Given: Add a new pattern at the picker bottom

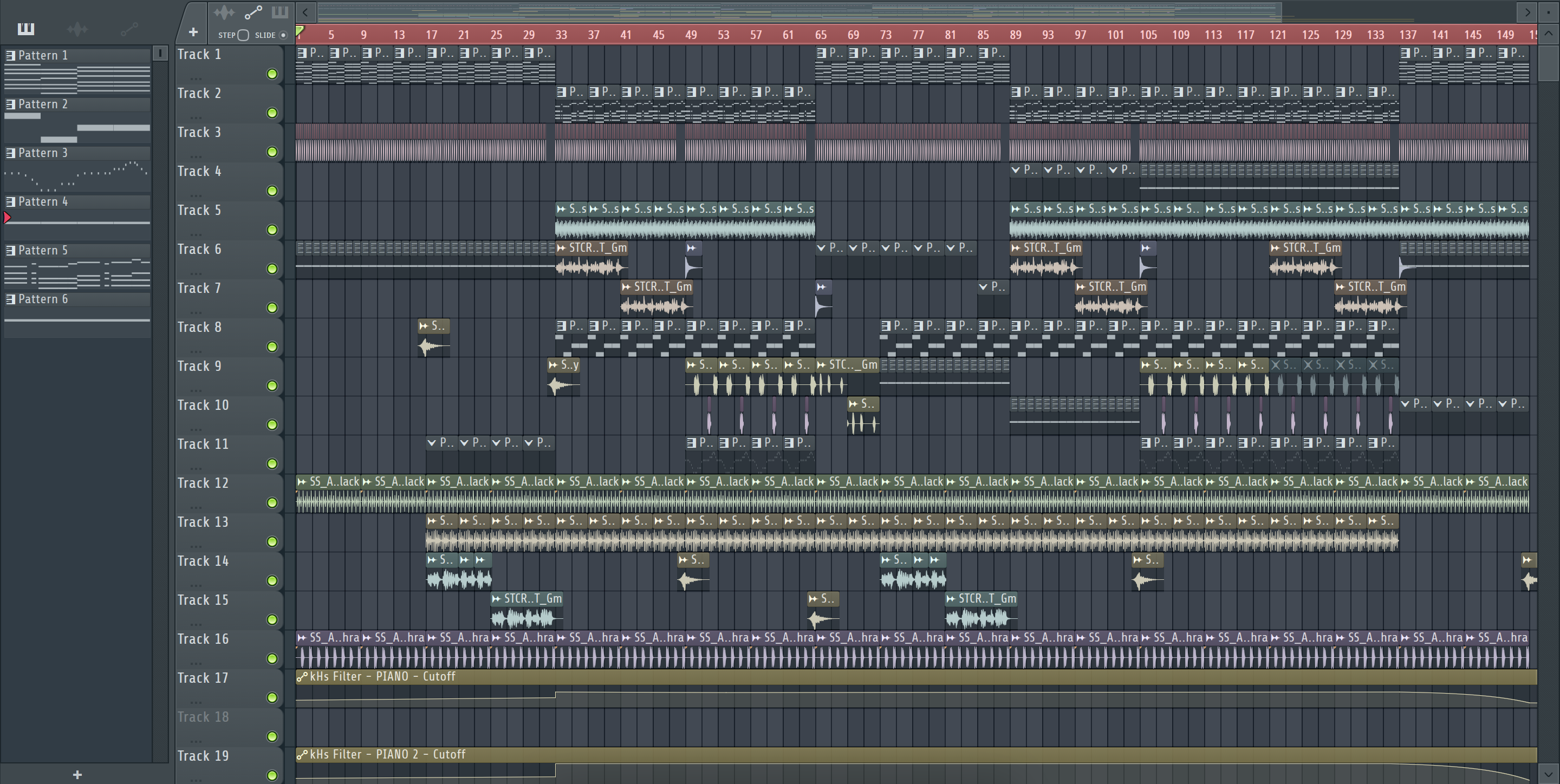Looking at the screenshot, I should click(77, 774).
